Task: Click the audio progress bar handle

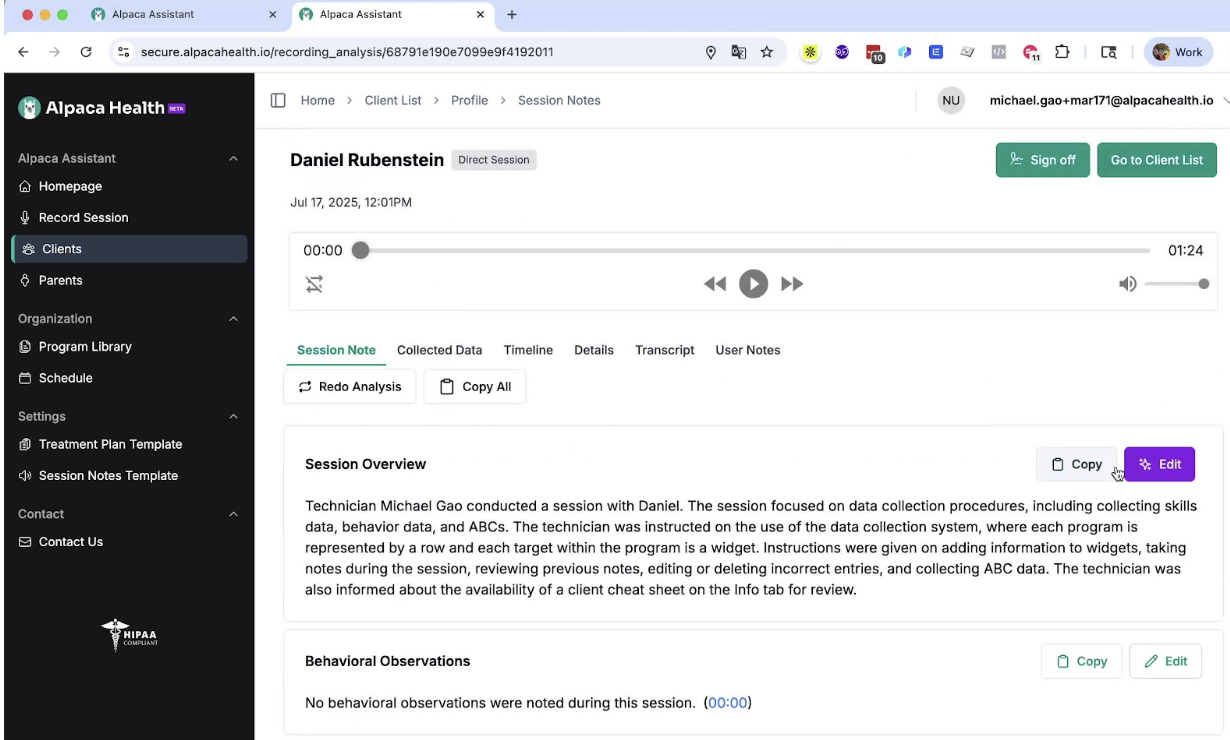Action: point(361,250)
